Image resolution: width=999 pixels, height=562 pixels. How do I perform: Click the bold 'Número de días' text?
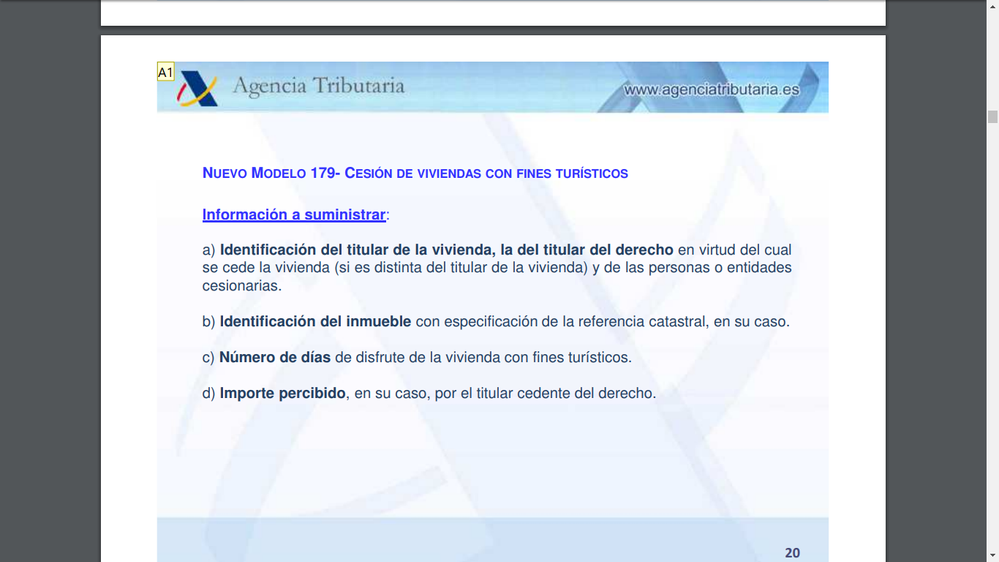(x=275, y=358)
